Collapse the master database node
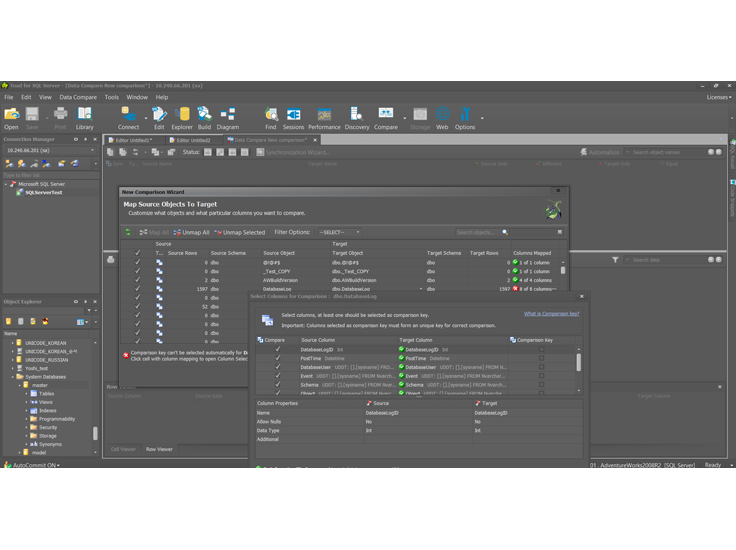The image size is (736, 550). click(19, 385)
